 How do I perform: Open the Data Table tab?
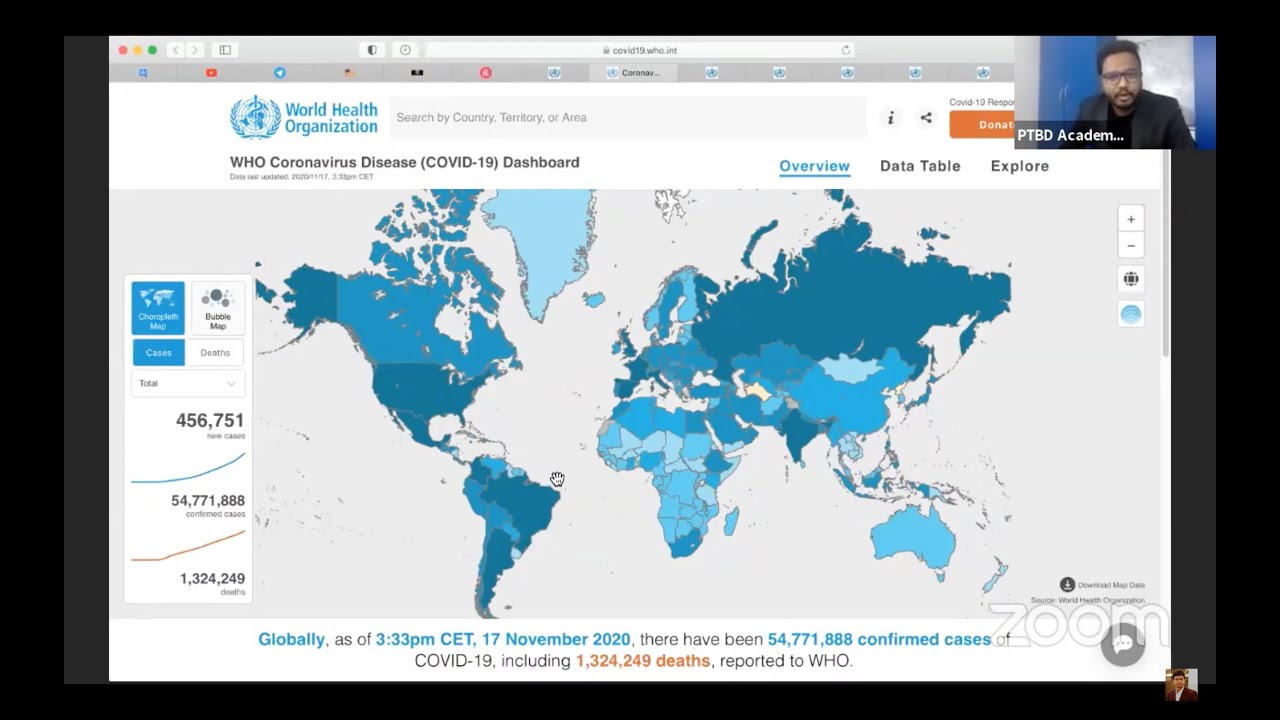point(919,166)
